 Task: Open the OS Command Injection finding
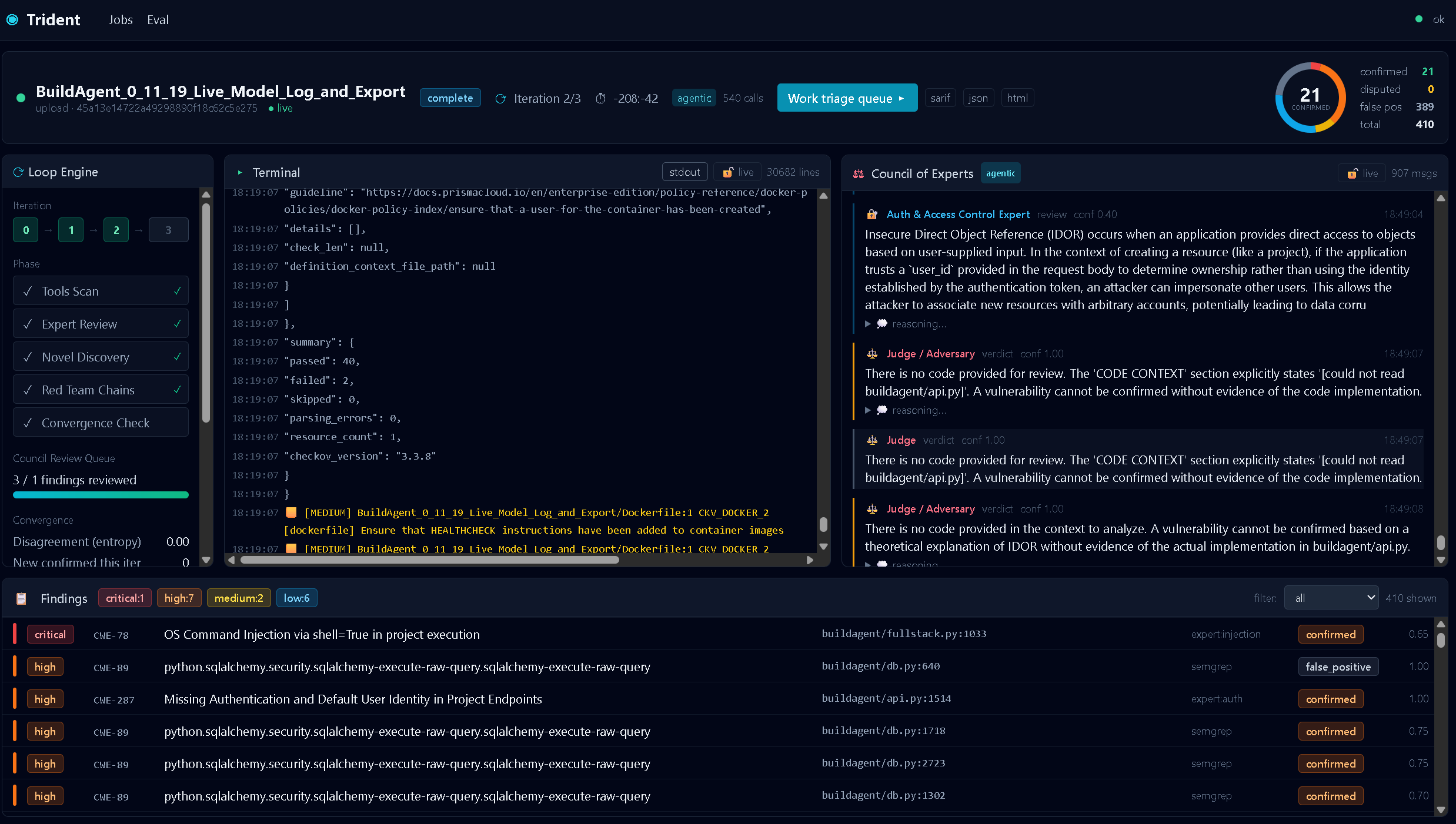pos(717,634)
